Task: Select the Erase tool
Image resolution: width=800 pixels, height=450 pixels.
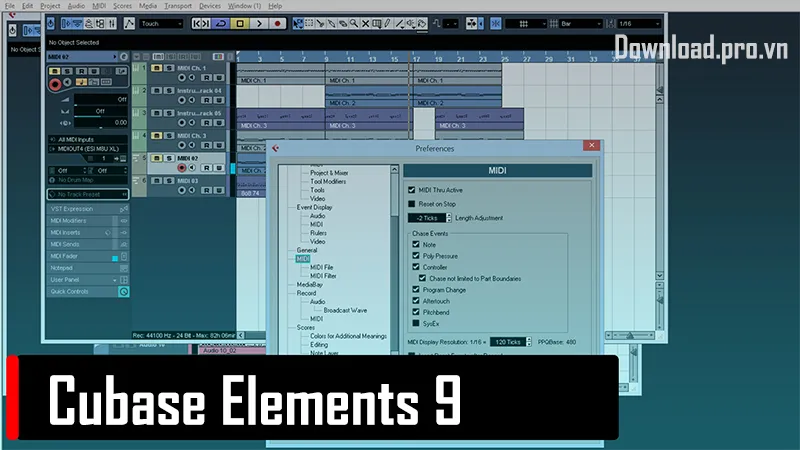Action: (x=343, y=23)
